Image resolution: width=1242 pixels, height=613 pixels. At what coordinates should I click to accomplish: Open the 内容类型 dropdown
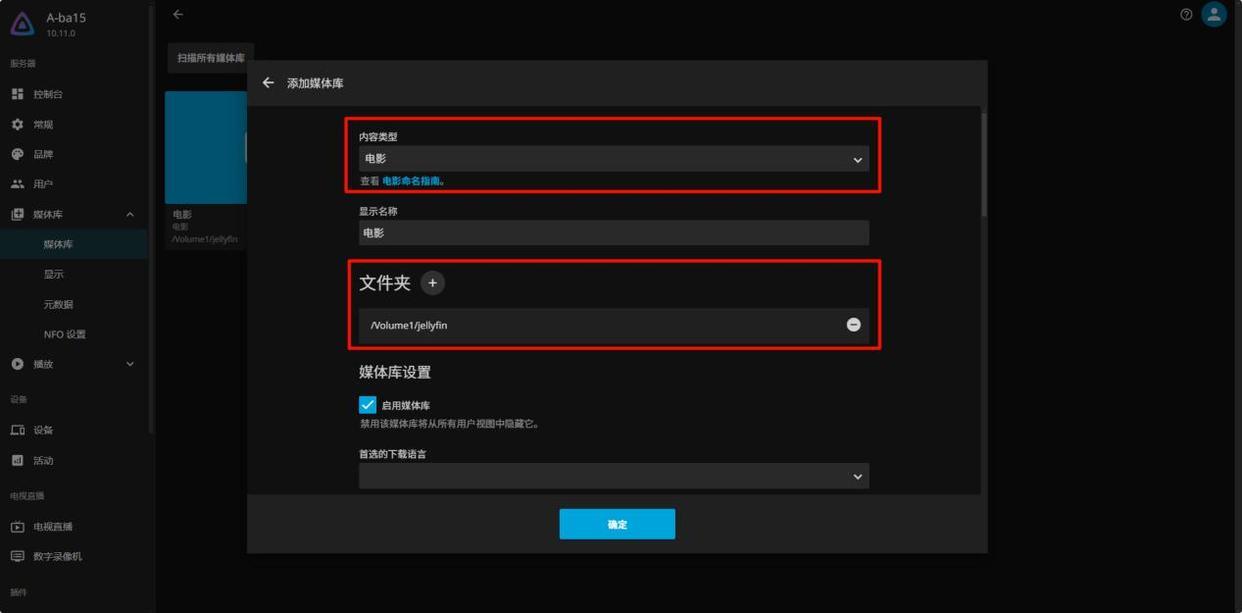tap(613, 159)
